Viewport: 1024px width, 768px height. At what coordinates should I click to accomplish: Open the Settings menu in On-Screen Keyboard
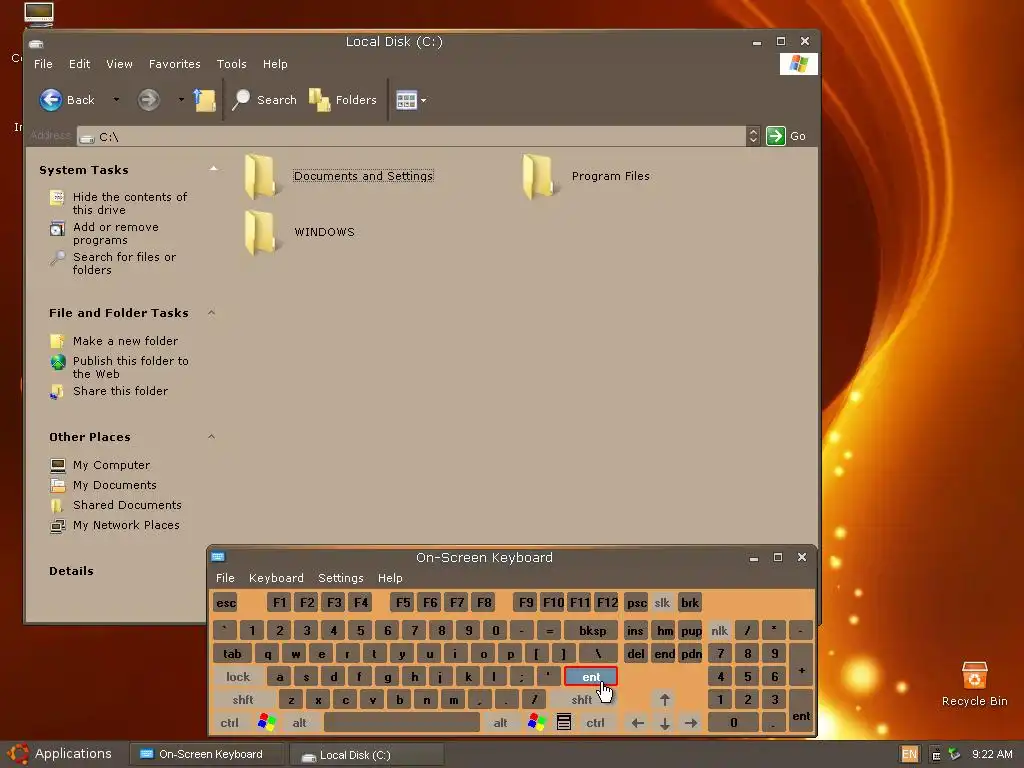pyautogui.click(x=340, y=578)
